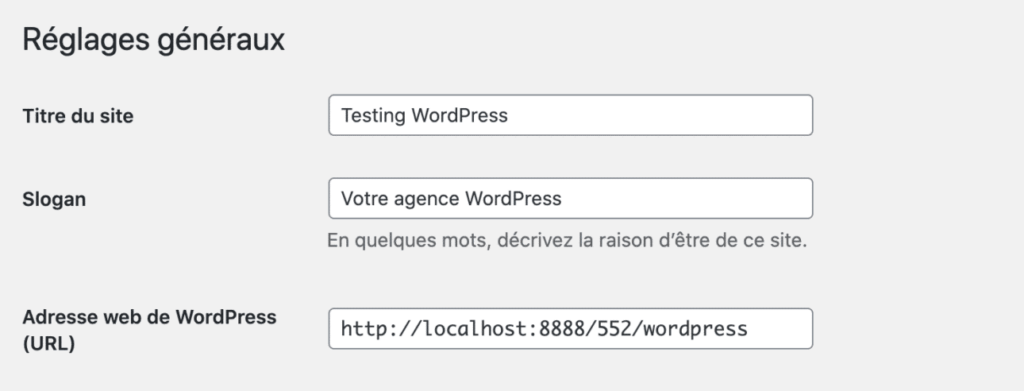
Task: Click the Titre du site input field
Action: pos(570,116)
